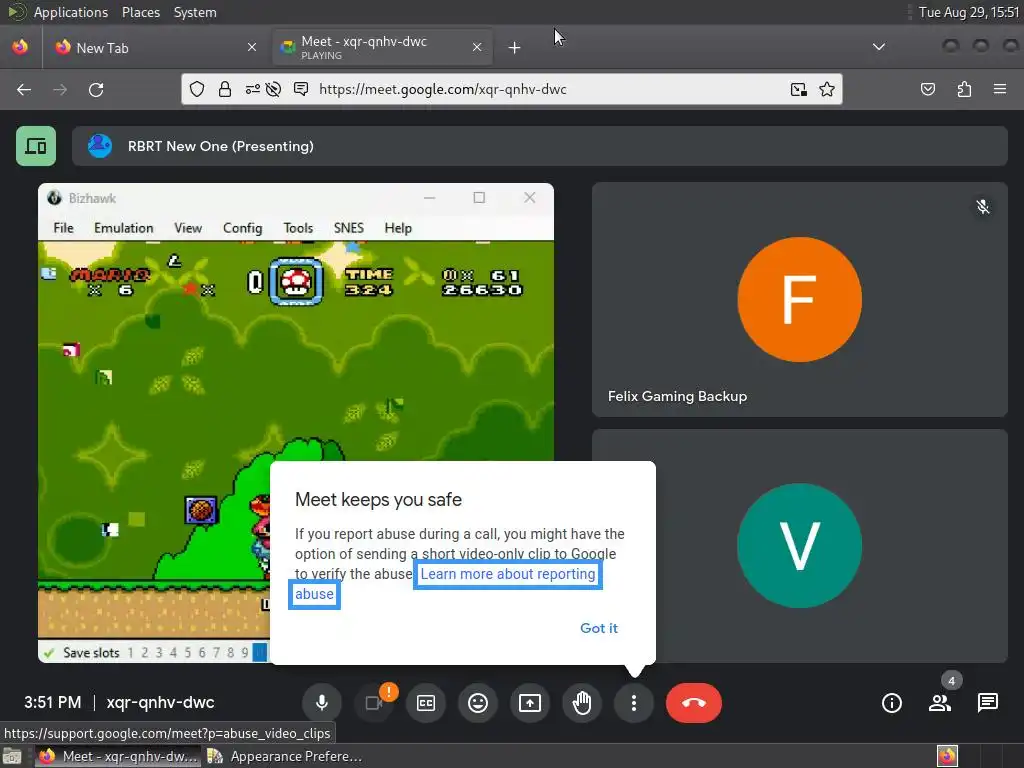Open meeting details info icon
Screen dimensions: 1024x768
point(891,703)
